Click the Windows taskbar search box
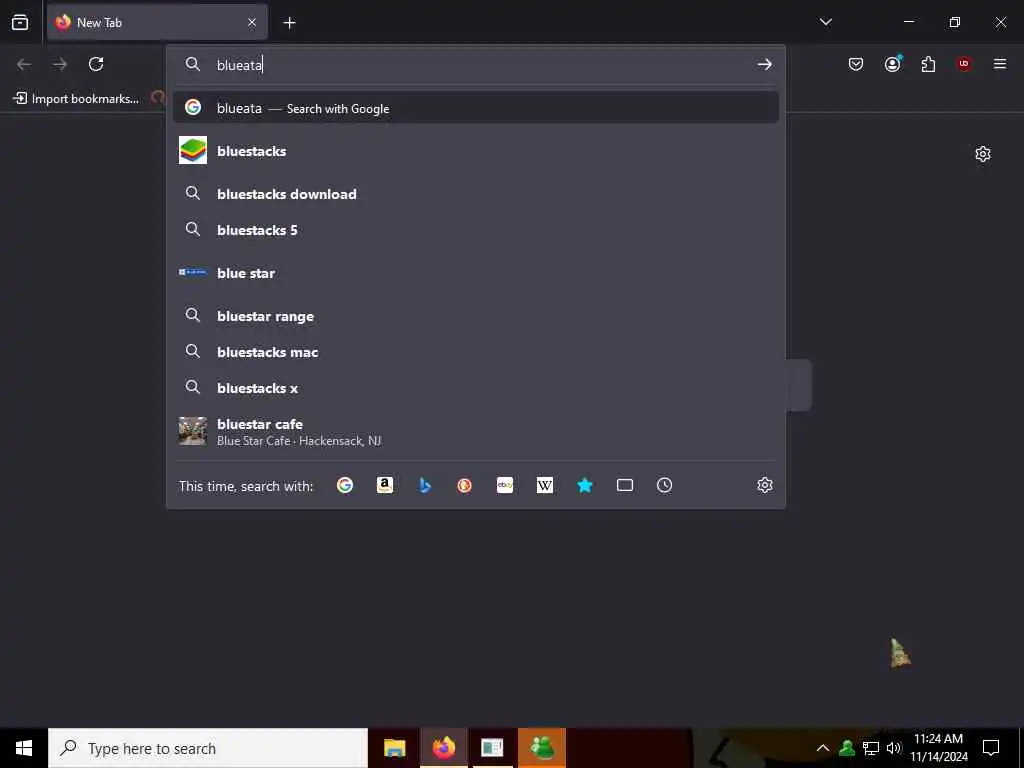 [208, 748]
